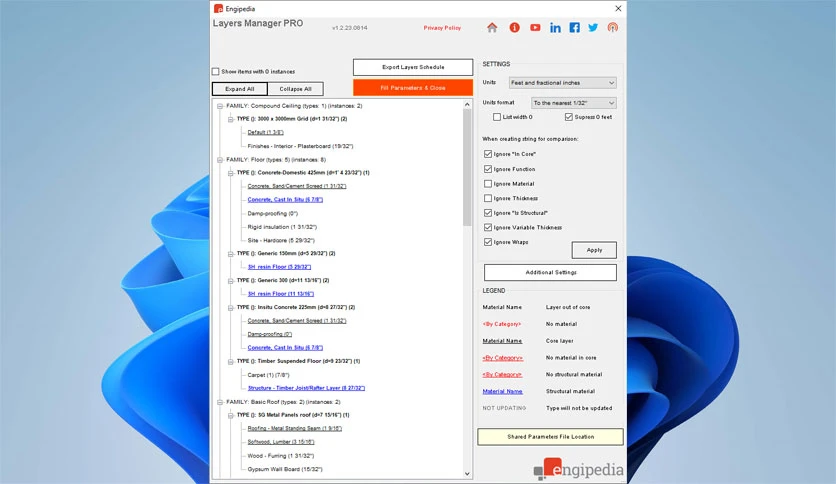The width and height of the screenshot is (836, 484).
Task: Select Wood - Furring layer
Action: (x=281, y=456)
